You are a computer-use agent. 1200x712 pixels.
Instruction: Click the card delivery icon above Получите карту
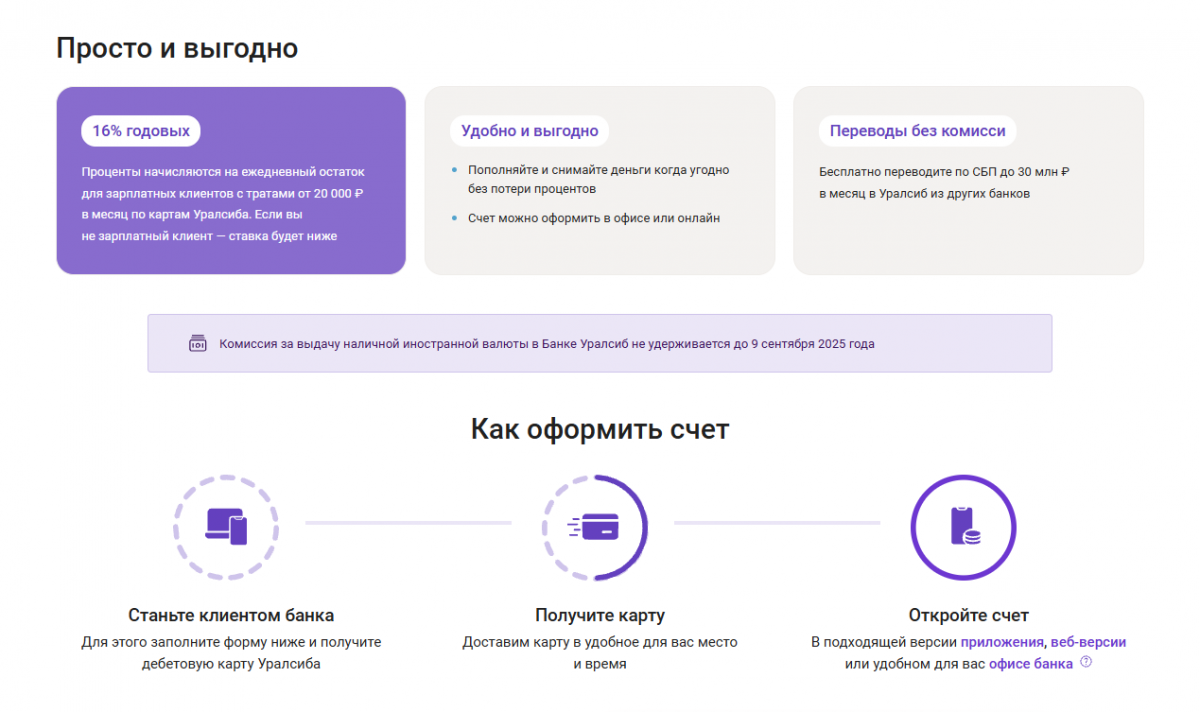click(593, 526)
